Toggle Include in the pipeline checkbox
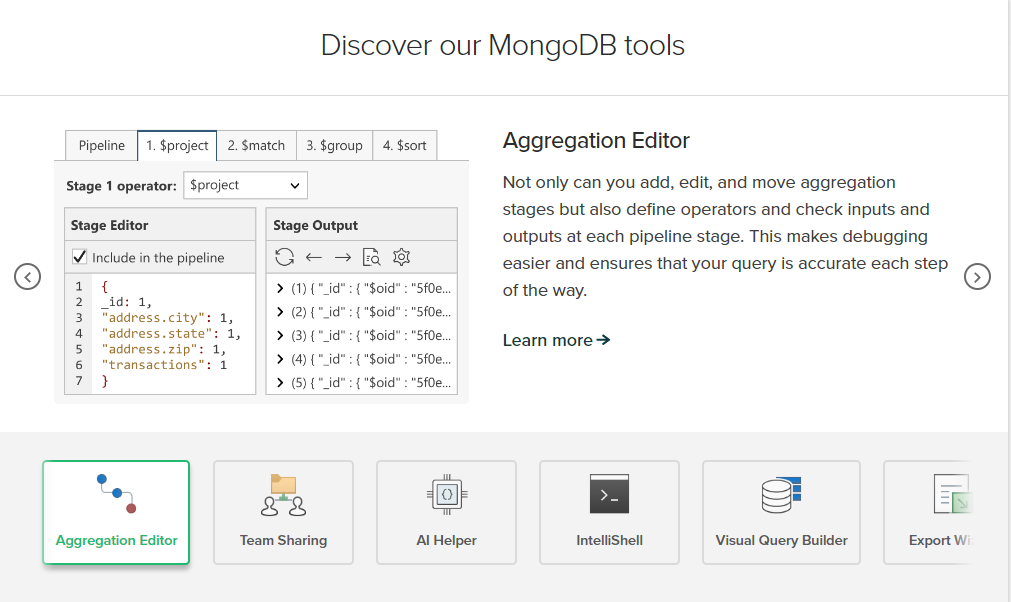 [x=79, y=257]
